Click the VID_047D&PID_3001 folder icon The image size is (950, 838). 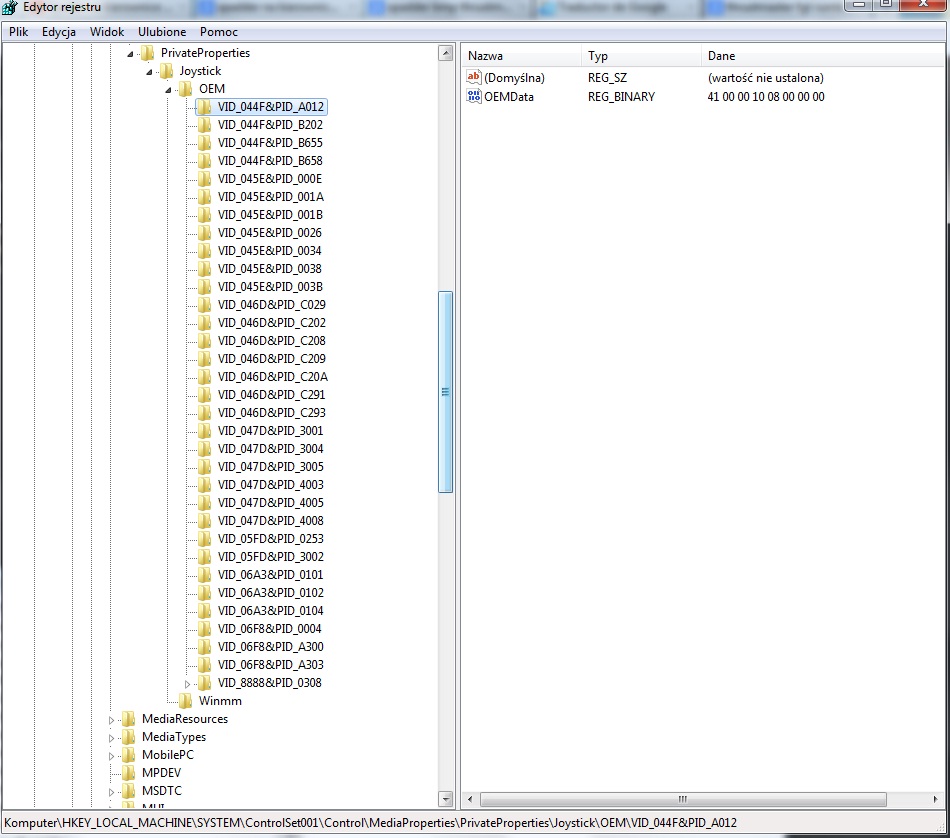click(x=205, y=431)
